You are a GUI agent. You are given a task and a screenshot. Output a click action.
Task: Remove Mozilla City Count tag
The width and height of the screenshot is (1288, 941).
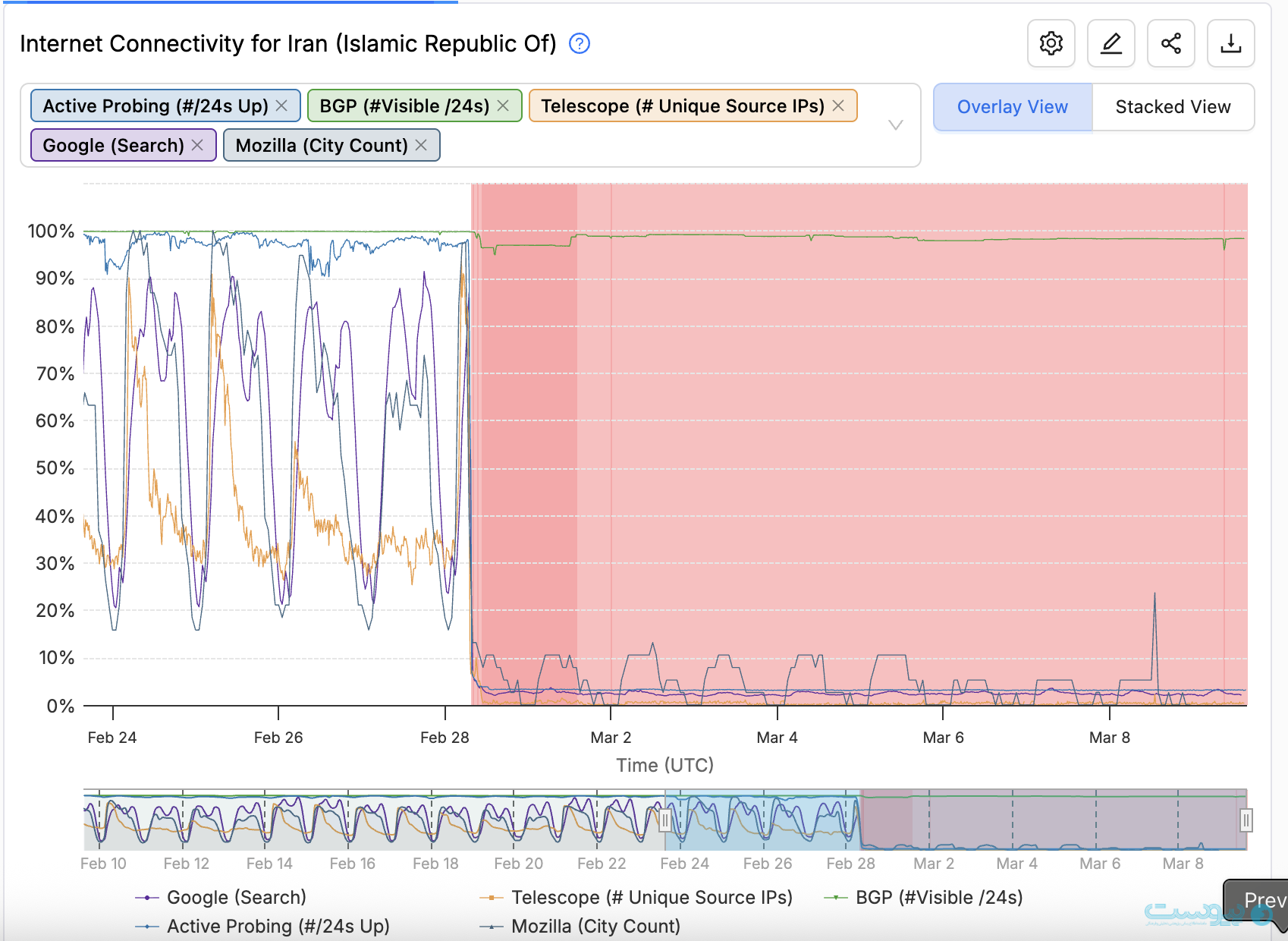(421, 145)
